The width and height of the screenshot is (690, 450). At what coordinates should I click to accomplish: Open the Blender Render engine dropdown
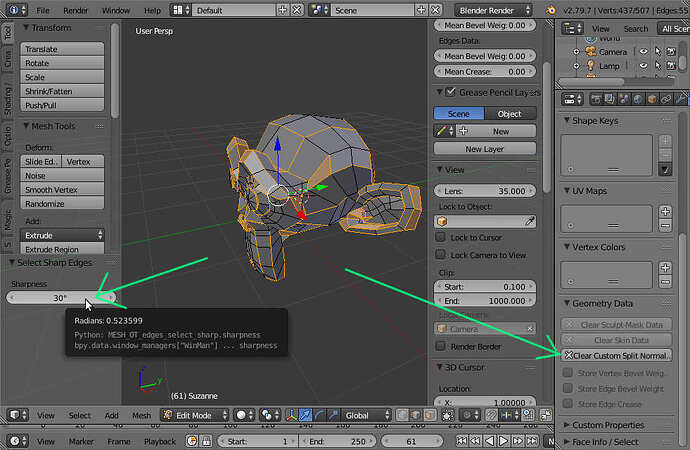tap(493, 10)
